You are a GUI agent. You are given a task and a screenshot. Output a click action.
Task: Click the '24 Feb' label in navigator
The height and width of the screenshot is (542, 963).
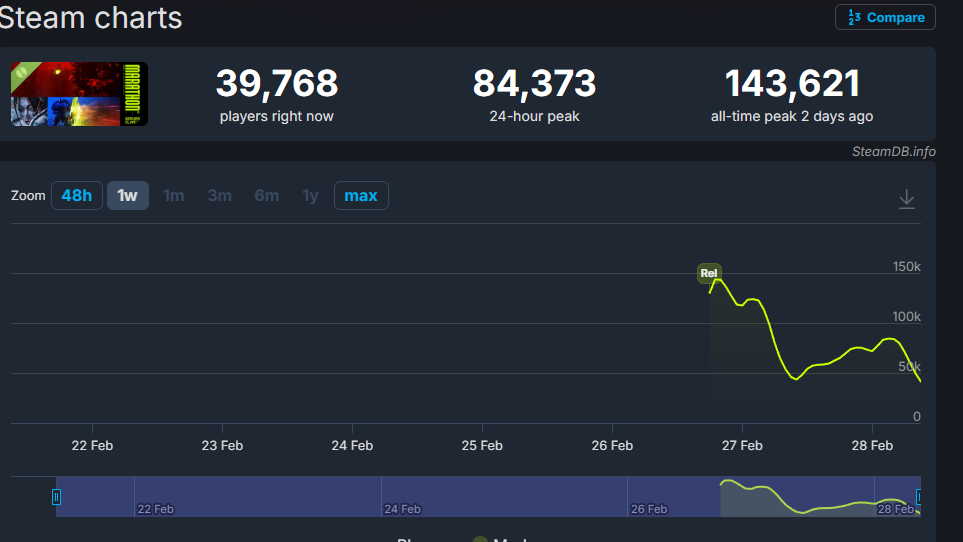click(402, 509)
